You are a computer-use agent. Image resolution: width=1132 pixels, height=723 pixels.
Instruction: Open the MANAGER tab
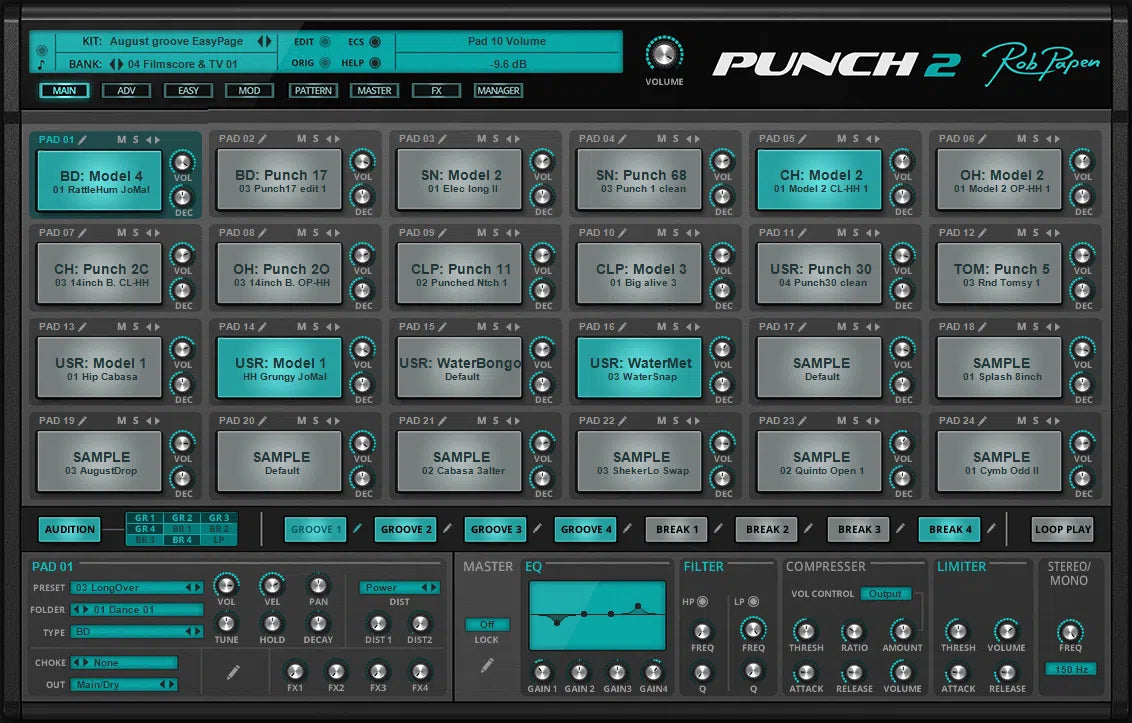[x=498, y=90]
